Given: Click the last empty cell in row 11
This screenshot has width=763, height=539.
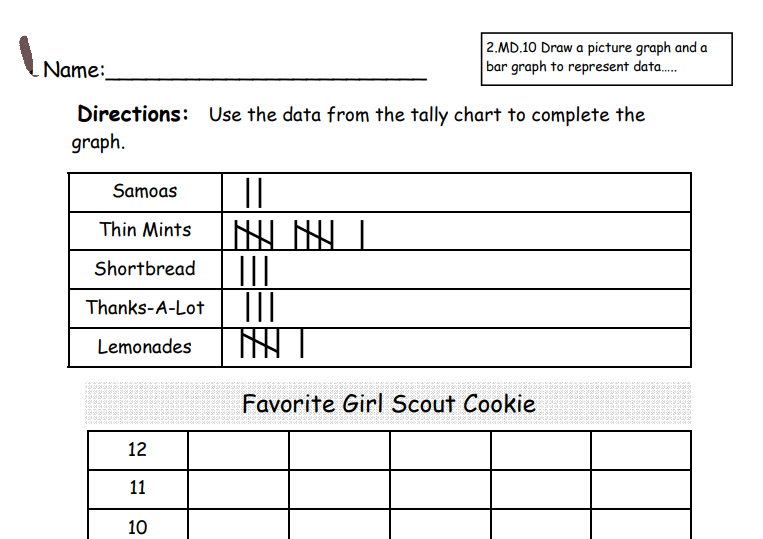Looking at the screenshot, I should click(x=640, y=488).
